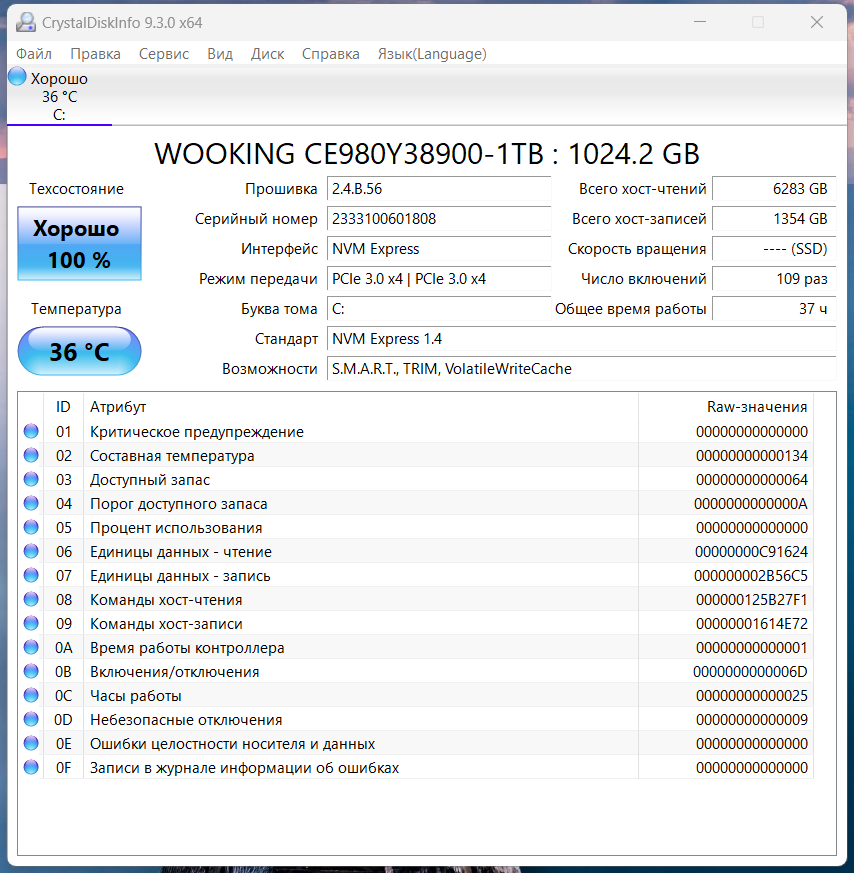The image size is (854, 873).
Task: Click status orb for 0E Ошибки целостности носителя
Action: tap(31, 743)
